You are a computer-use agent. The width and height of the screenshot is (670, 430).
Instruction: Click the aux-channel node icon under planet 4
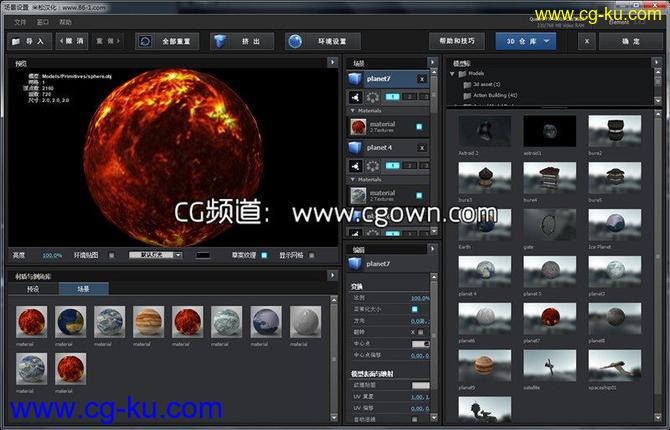coord(356,166)
